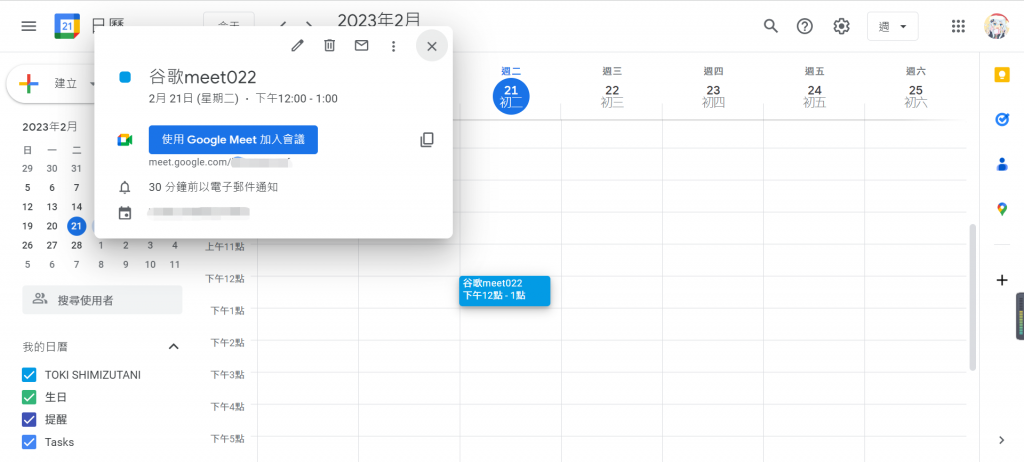
Task: Click the 30 分鐘前以電子郵件通知 text
Action: [214, 188]
